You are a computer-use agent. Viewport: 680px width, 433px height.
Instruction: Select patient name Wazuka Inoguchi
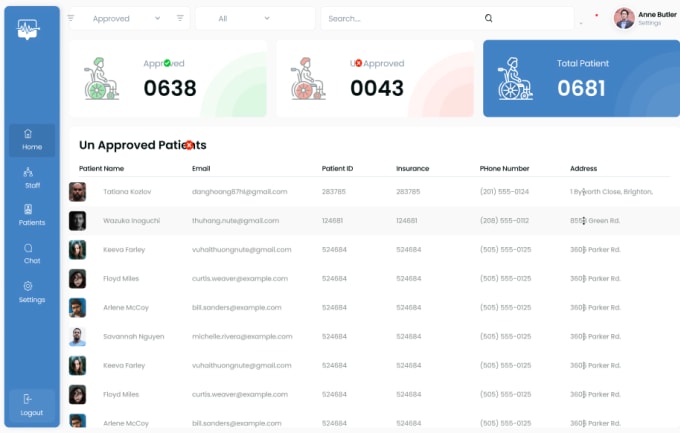(131, 221)
